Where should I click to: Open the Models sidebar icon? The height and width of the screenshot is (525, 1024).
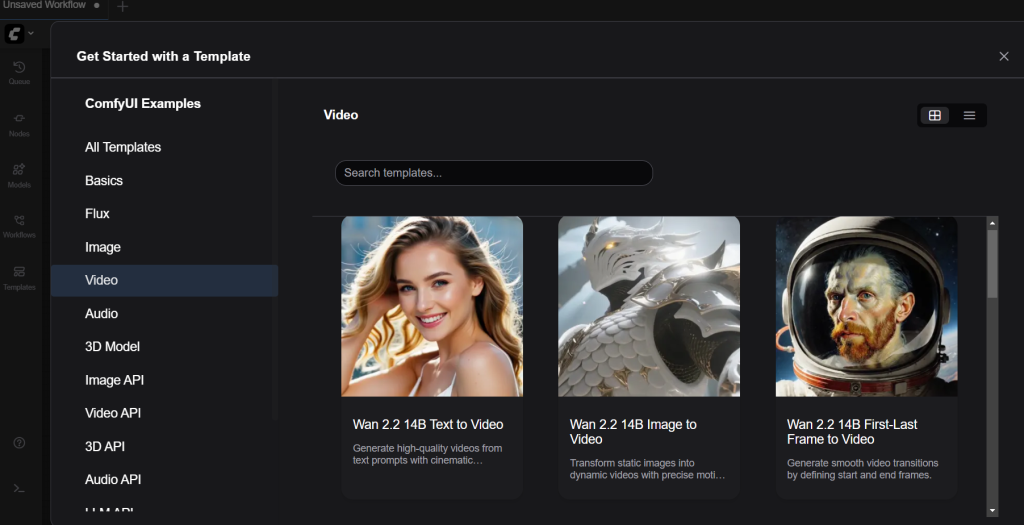click(19, 175)
